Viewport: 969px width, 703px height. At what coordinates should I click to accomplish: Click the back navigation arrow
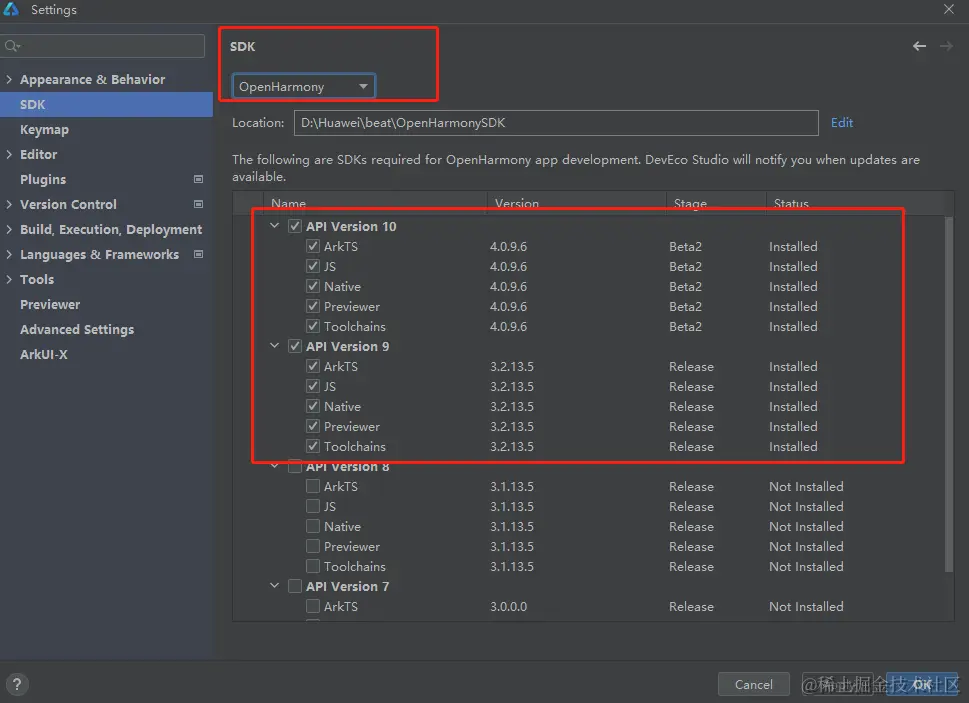click(x=919, y=46)
